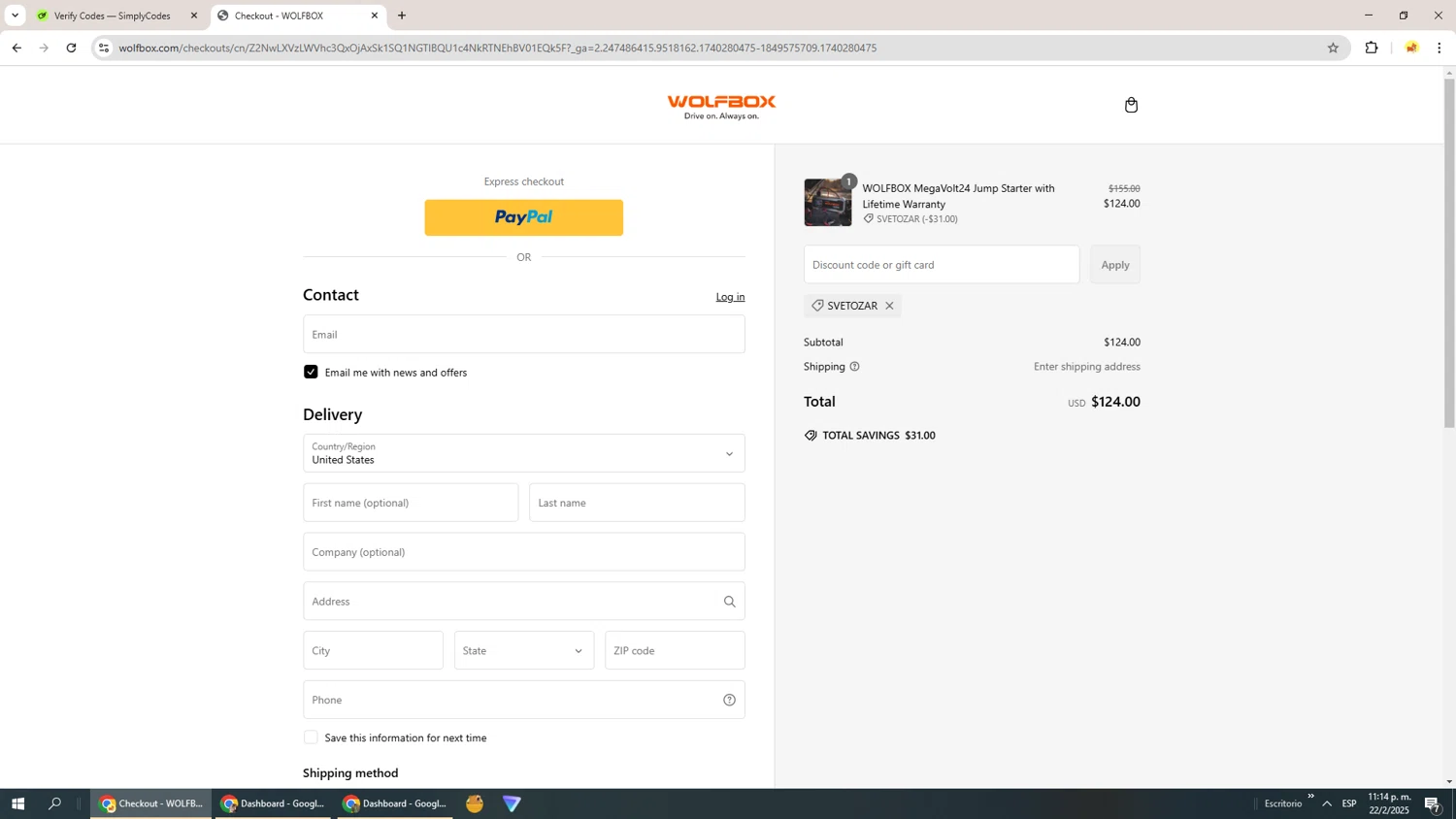Open the Country/Region dropdown
The image size is (1456, 819).
[524, 453]
